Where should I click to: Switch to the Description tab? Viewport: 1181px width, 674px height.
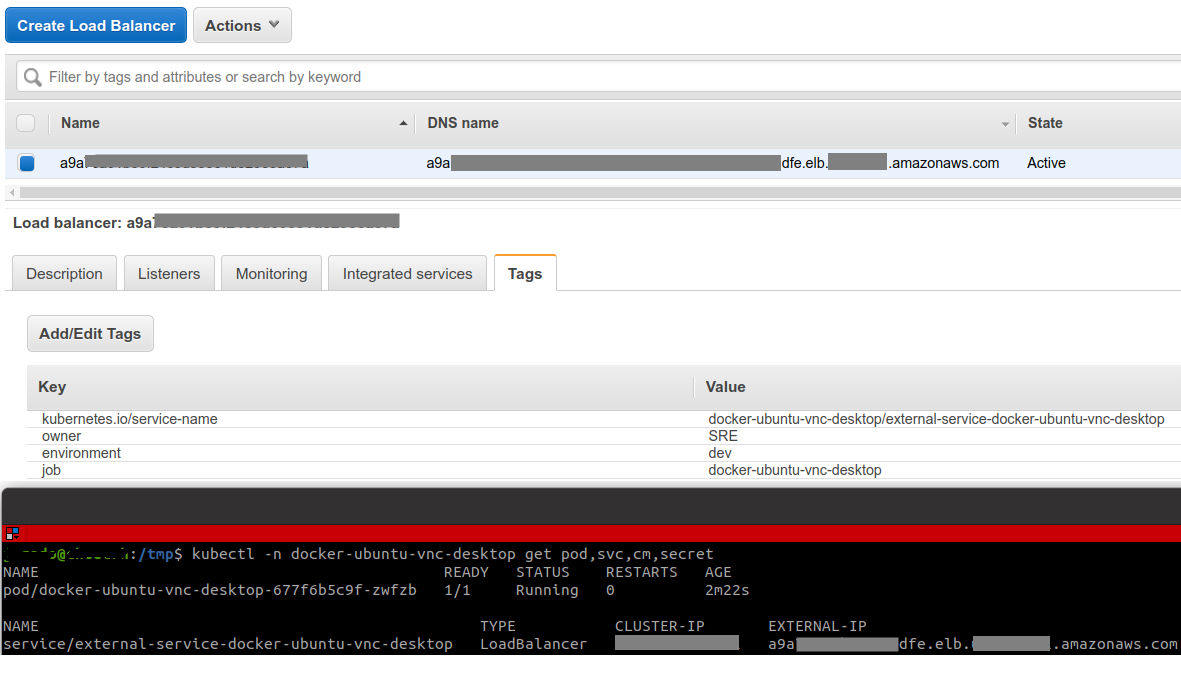[64, 274]
